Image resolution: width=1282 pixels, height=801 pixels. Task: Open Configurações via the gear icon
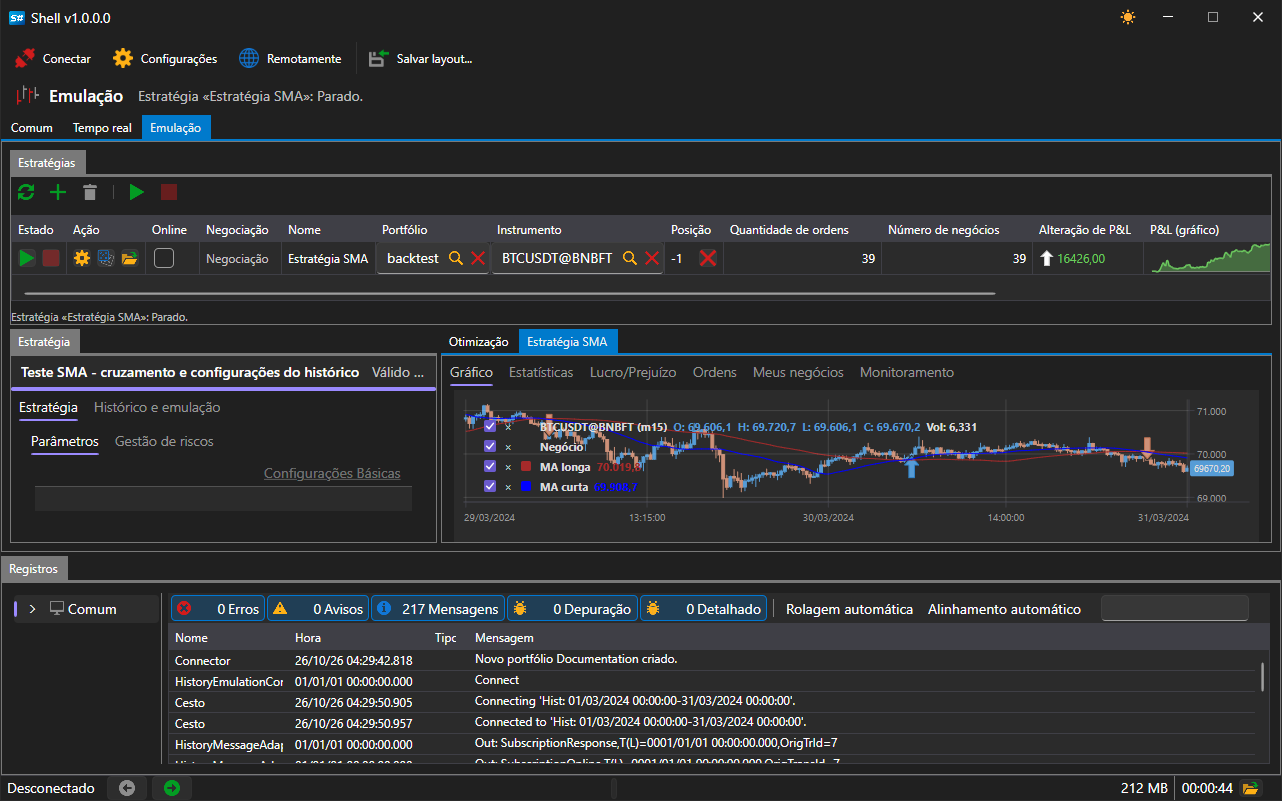pyautogui.click(x=123, y=59)
